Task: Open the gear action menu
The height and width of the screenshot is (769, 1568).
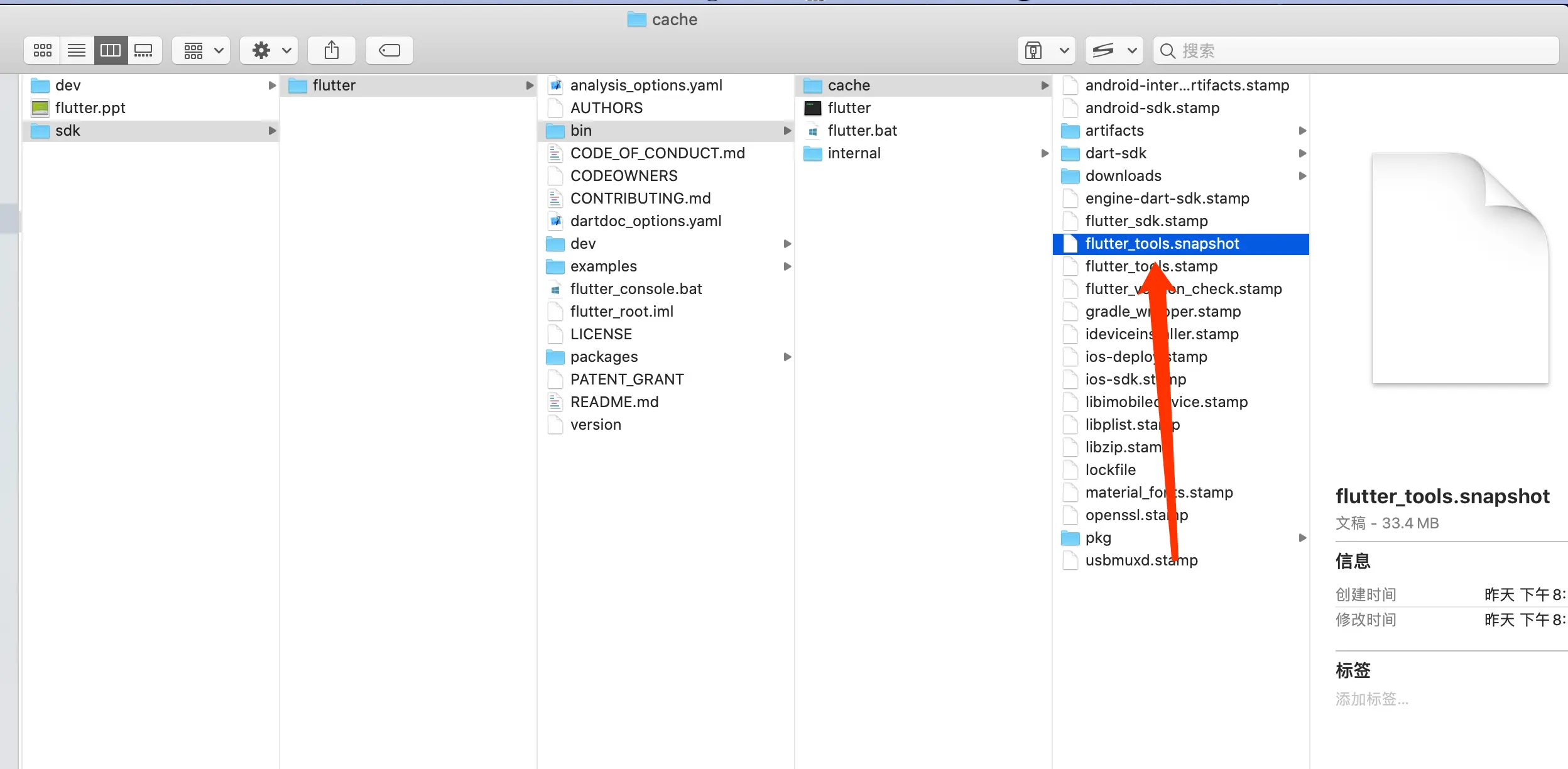Action: 269,50
